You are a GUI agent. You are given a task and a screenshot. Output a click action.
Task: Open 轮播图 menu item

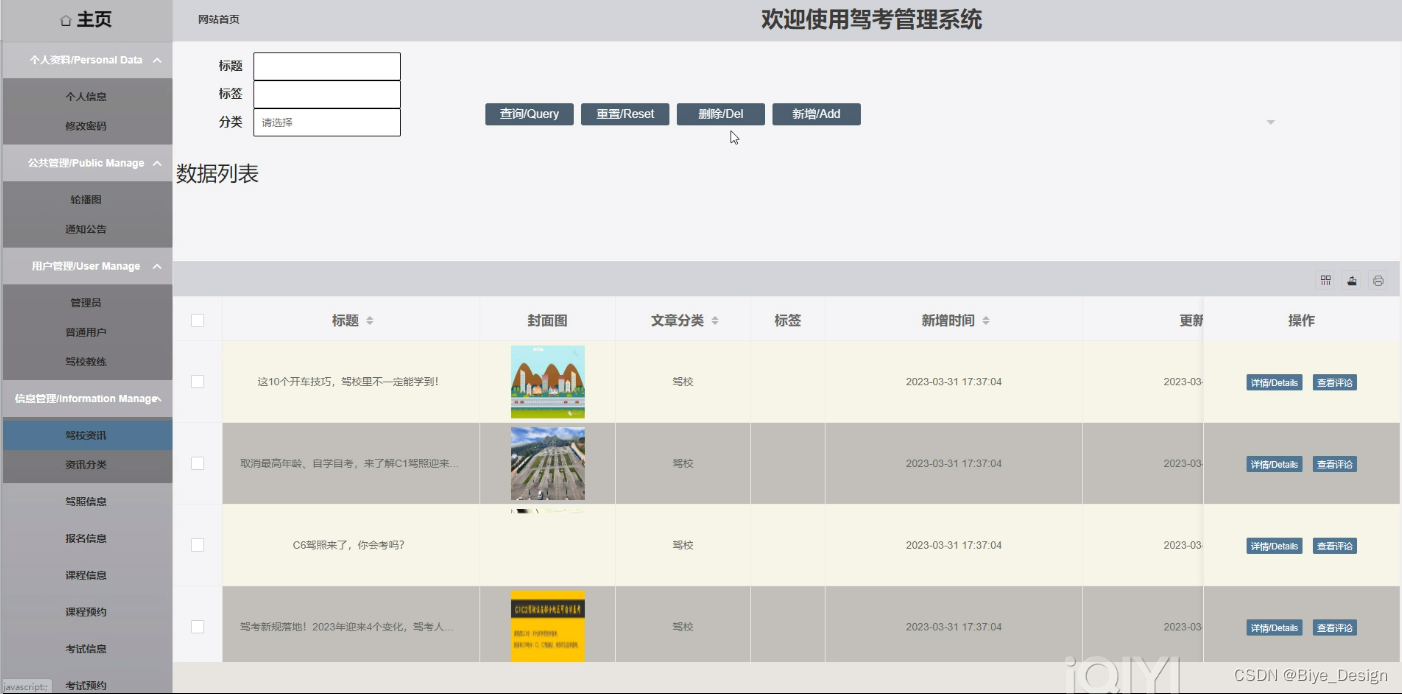pyautogui.click(x=86, y=200)
